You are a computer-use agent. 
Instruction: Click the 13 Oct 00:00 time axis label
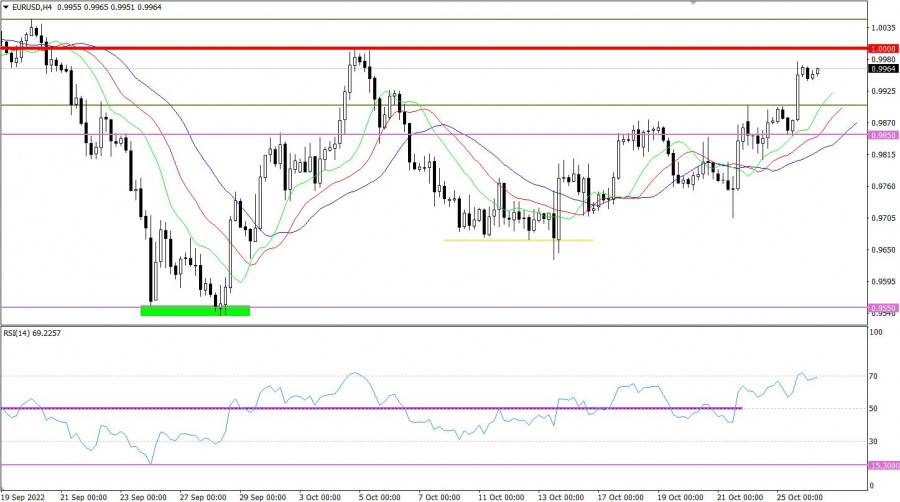pos(562,496)
